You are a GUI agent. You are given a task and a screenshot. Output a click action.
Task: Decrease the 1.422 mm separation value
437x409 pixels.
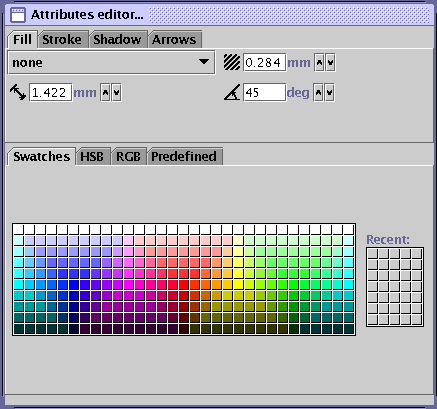pos(116,93)
